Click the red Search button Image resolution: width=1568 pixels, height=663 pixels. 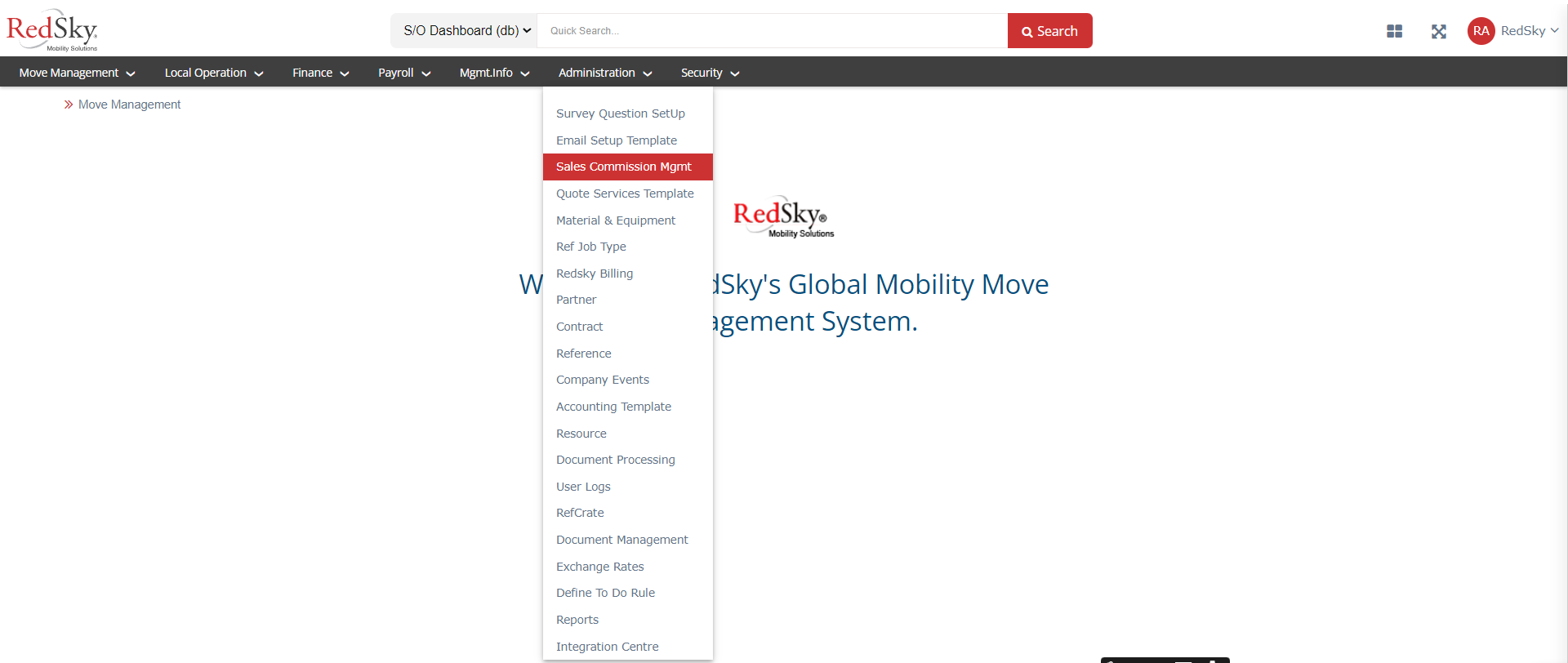(x=1049, y=31)
